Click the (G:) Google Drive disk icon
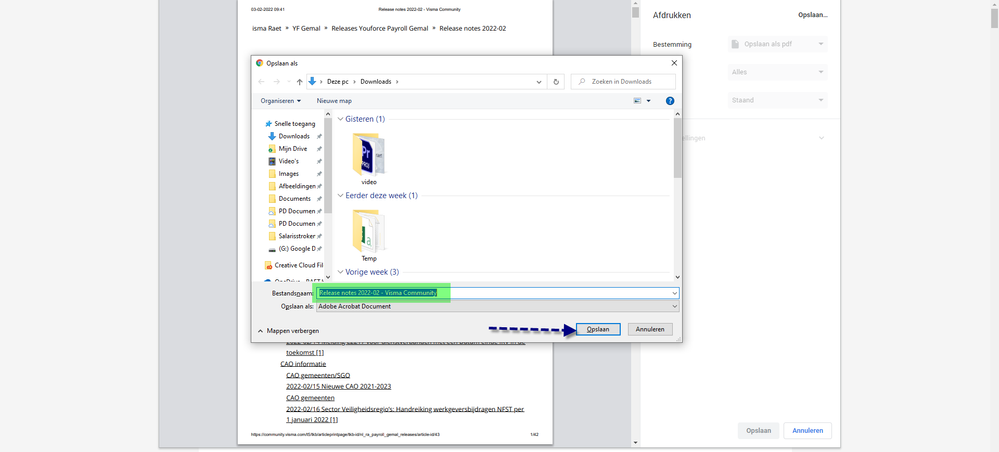Viewport: 999px width, 452px height. (272, 249)
